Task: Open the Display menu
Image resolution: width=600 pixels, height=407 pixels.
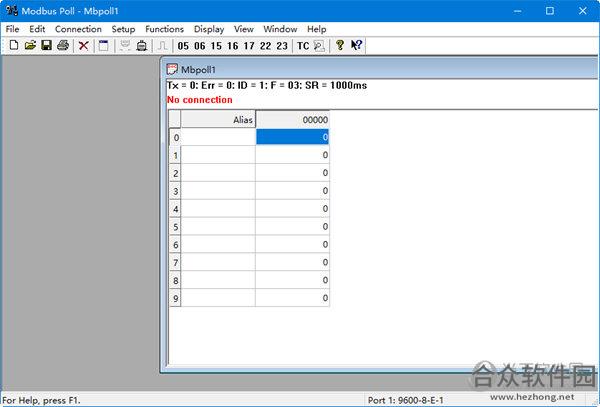Action: (209, 29)
